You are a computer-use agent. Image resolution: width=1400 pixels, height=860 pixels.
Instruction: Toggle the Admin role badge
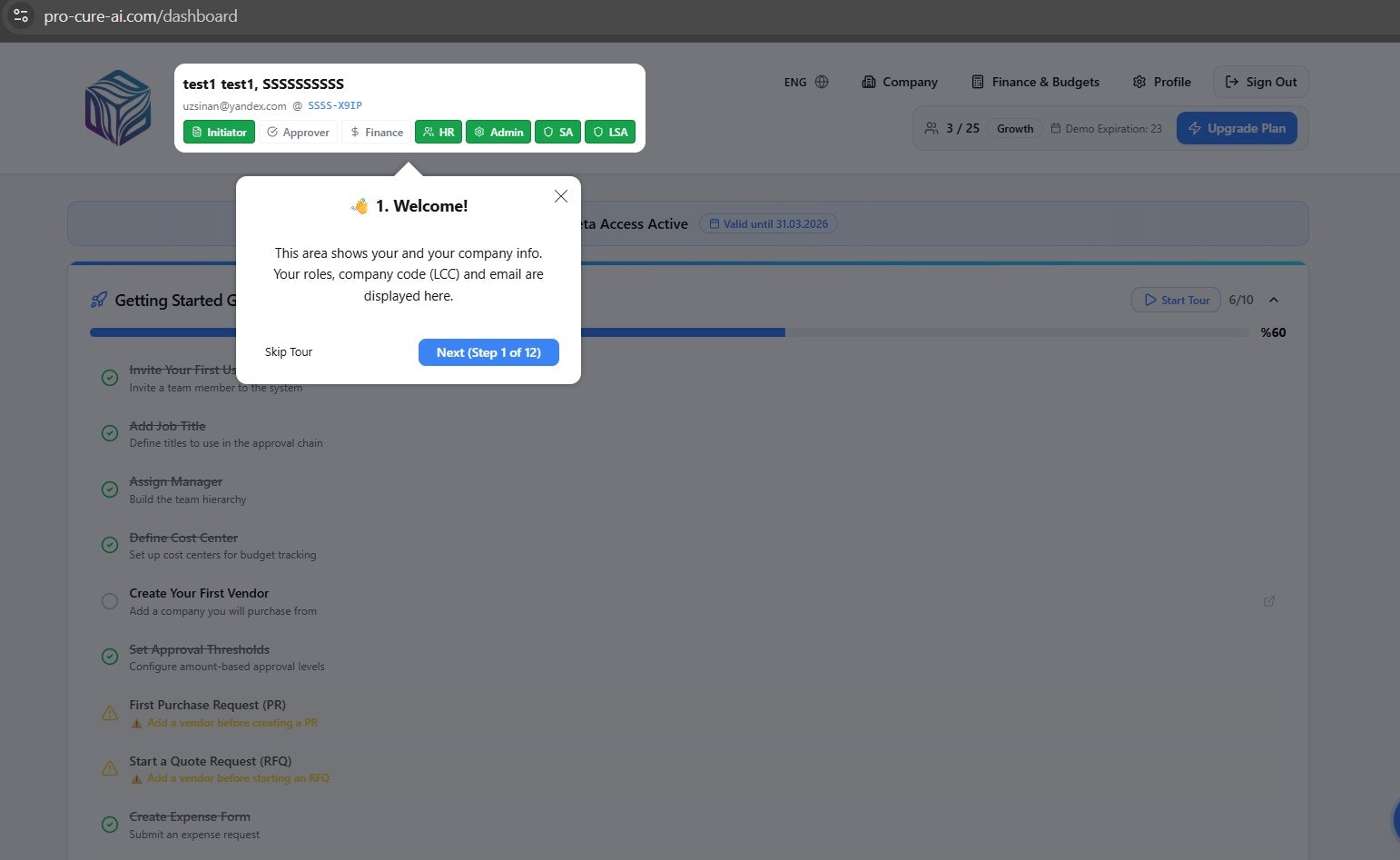point(498,132)
